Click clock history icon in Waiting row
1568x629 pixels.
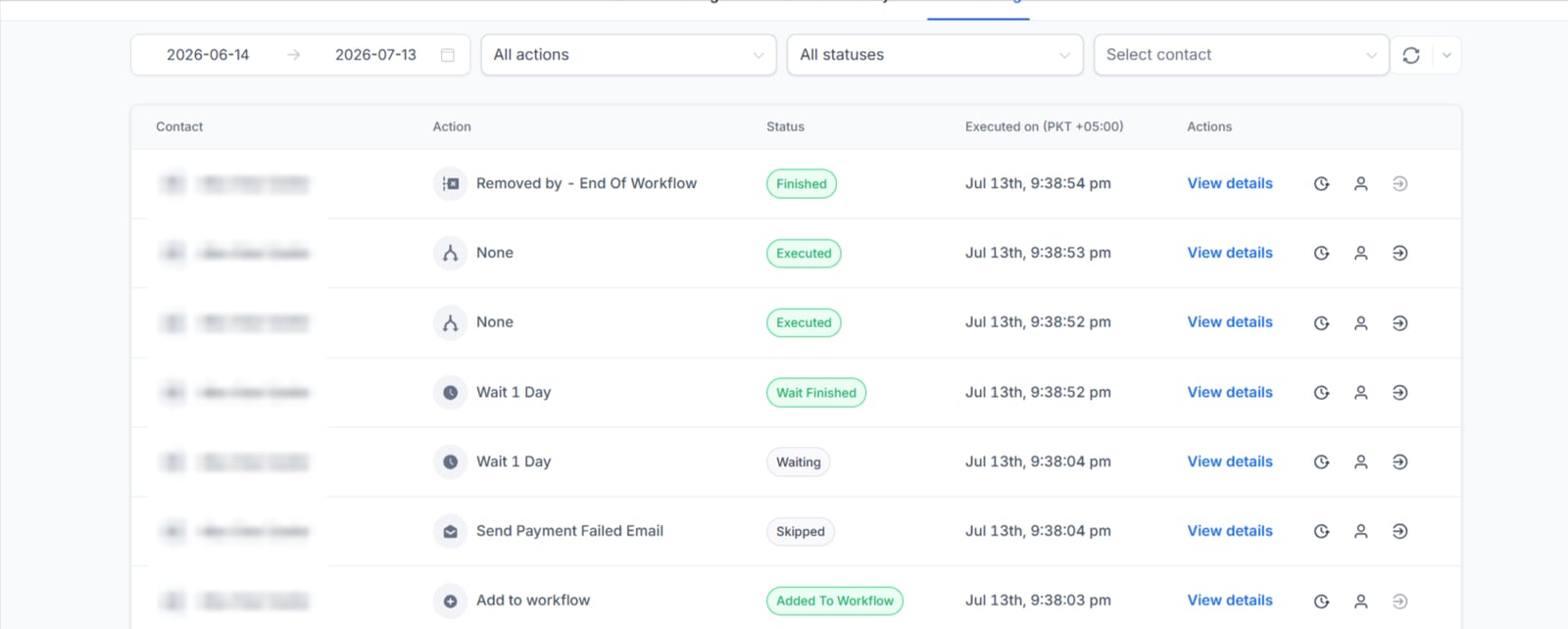pos(1321,462)
